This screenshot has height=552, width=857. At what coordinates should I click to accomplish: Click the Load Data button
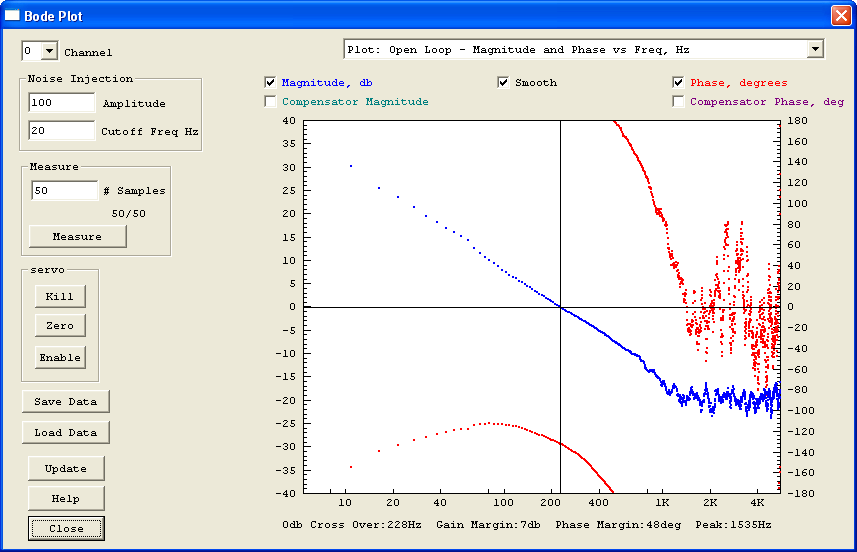66,432
